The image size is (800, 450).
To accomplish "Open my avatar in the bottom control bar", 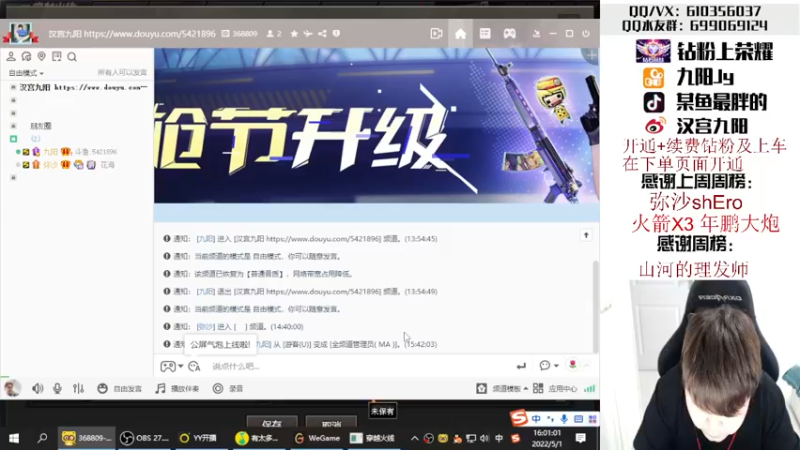I will click(12, 389).
